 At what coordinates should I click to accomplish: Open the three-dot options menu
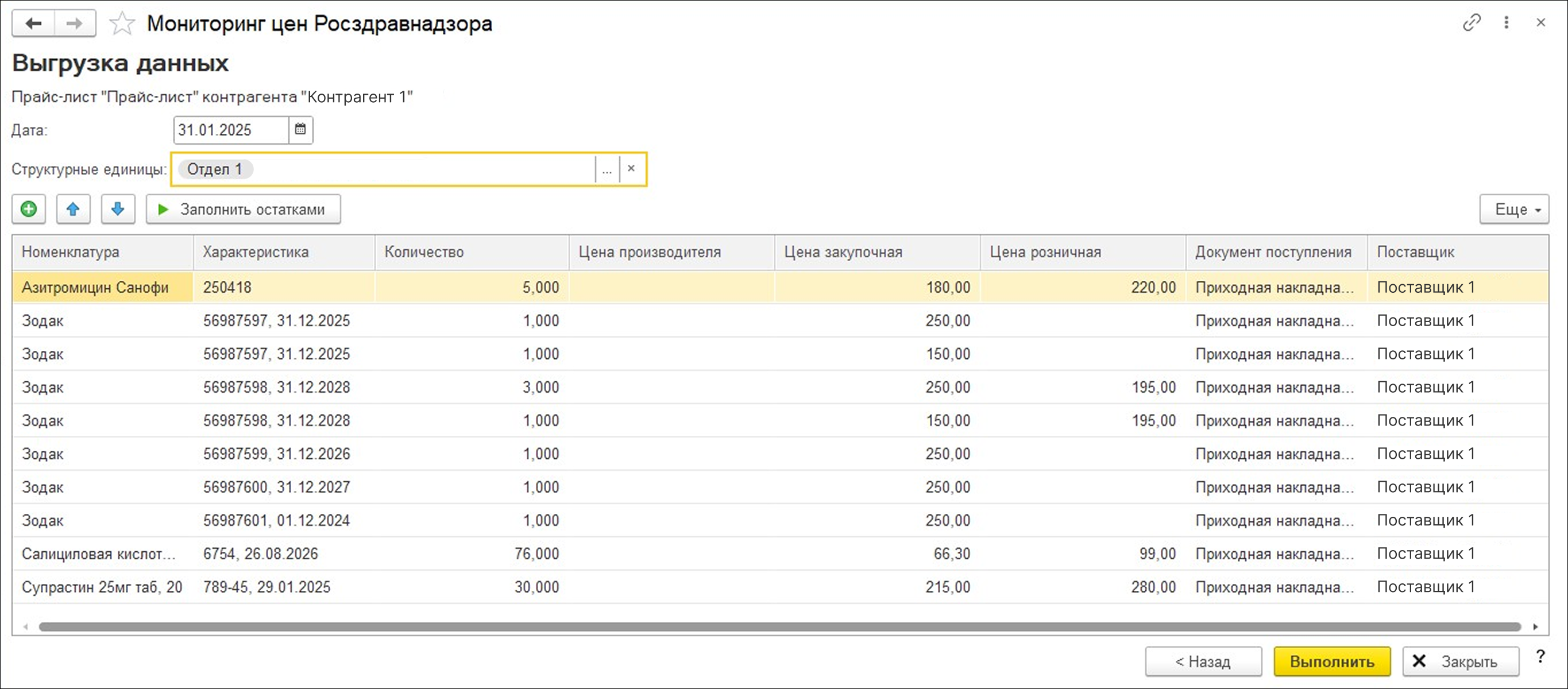[x=1507, y=23]
